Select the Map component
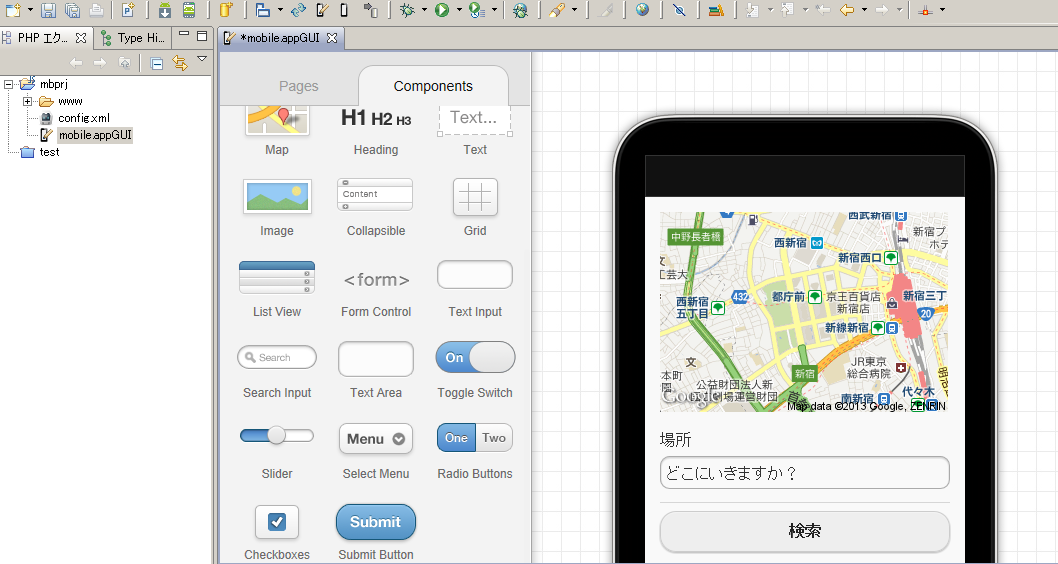 pos(277,120)
